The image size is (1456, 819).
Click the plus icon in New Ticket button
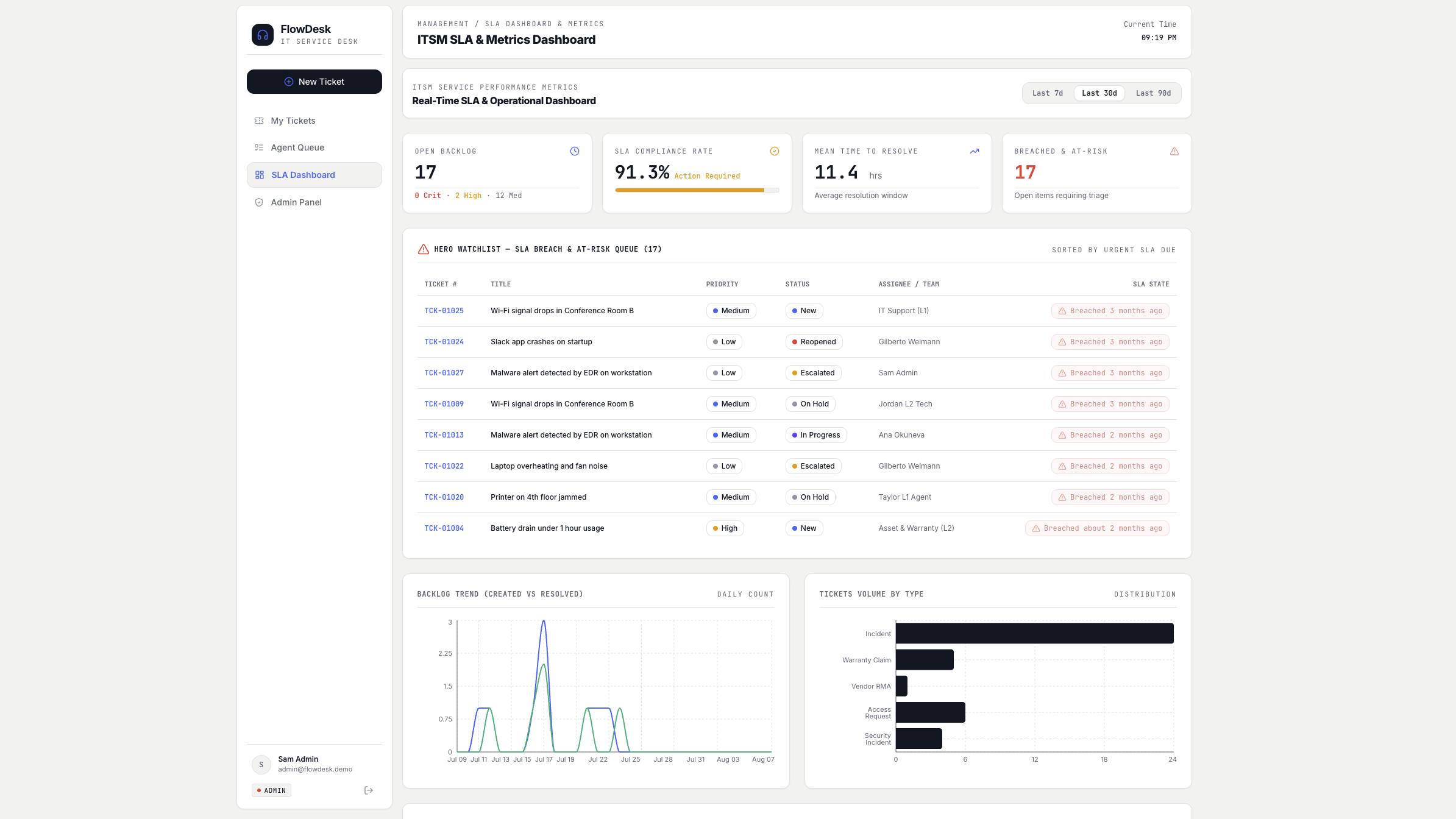(x=289, y=82)
